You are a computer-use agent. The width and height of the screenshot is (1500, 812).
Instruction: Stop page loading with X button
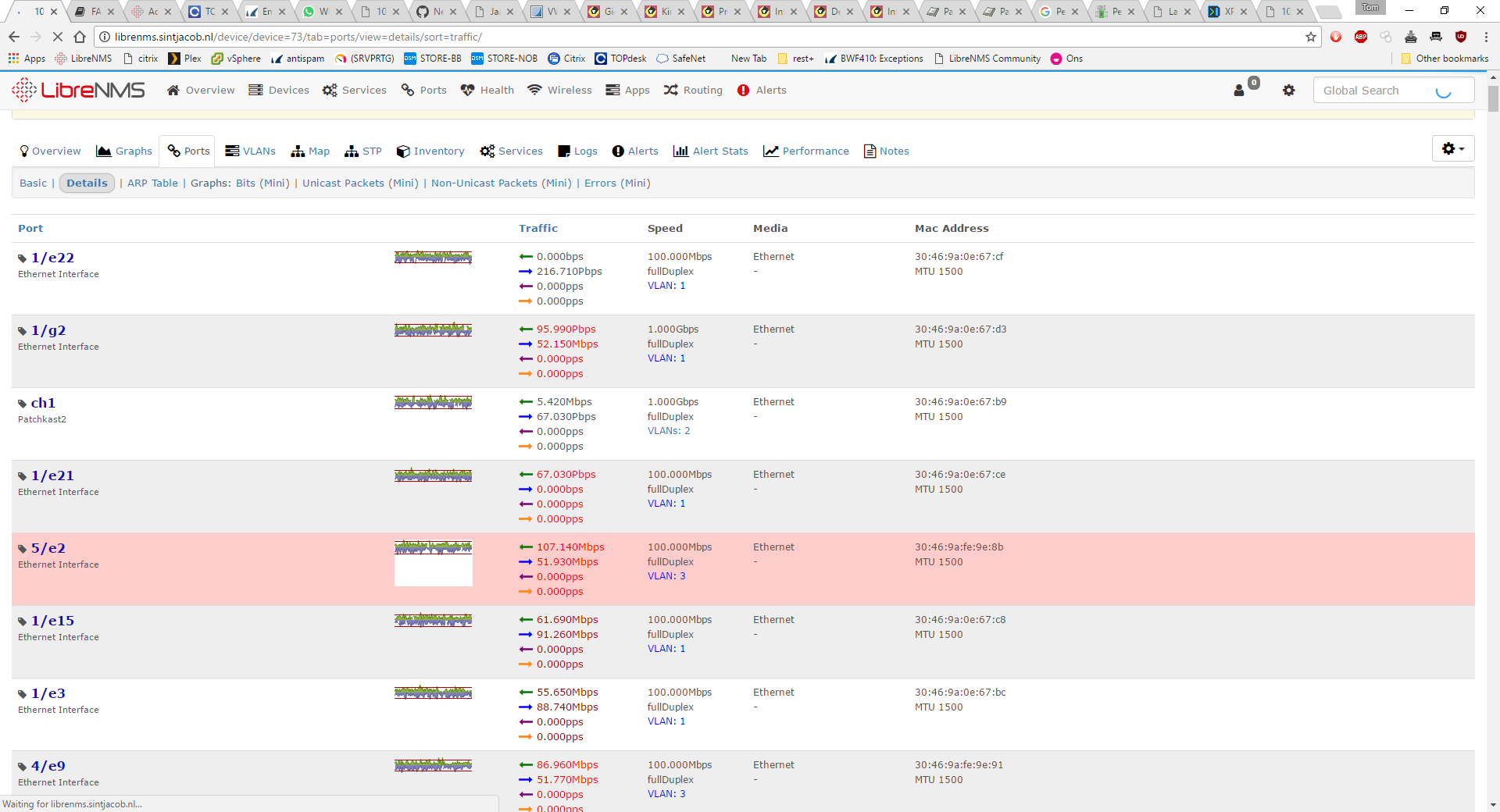[x=57, y=37]
